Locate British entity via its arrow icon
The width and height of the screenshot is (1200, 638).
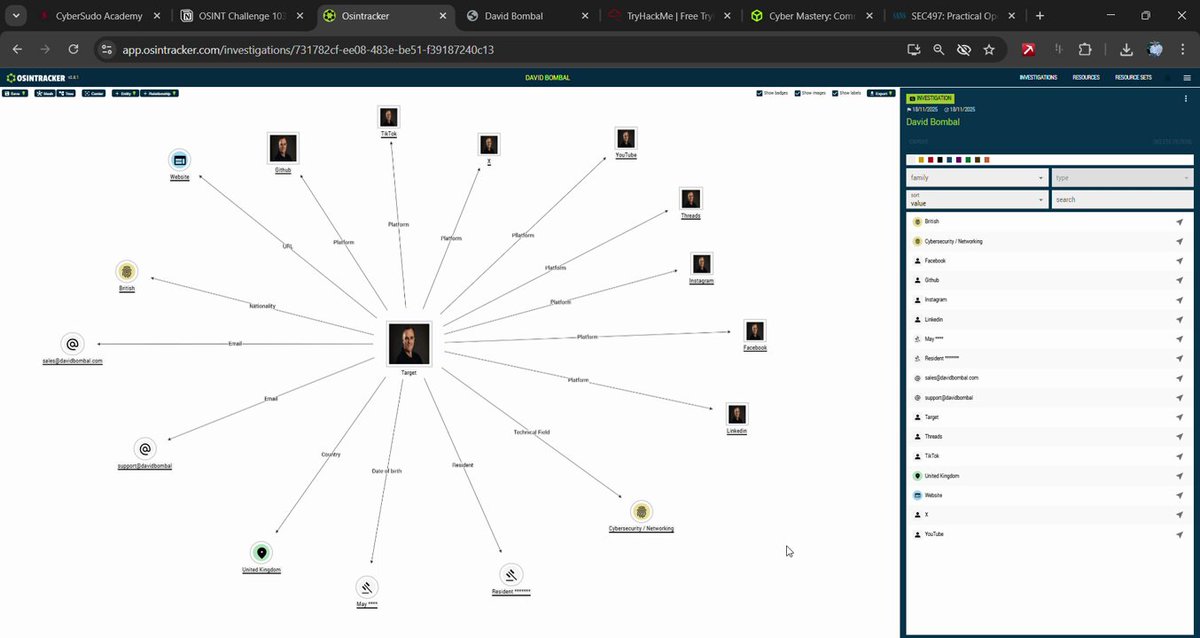1180,222
